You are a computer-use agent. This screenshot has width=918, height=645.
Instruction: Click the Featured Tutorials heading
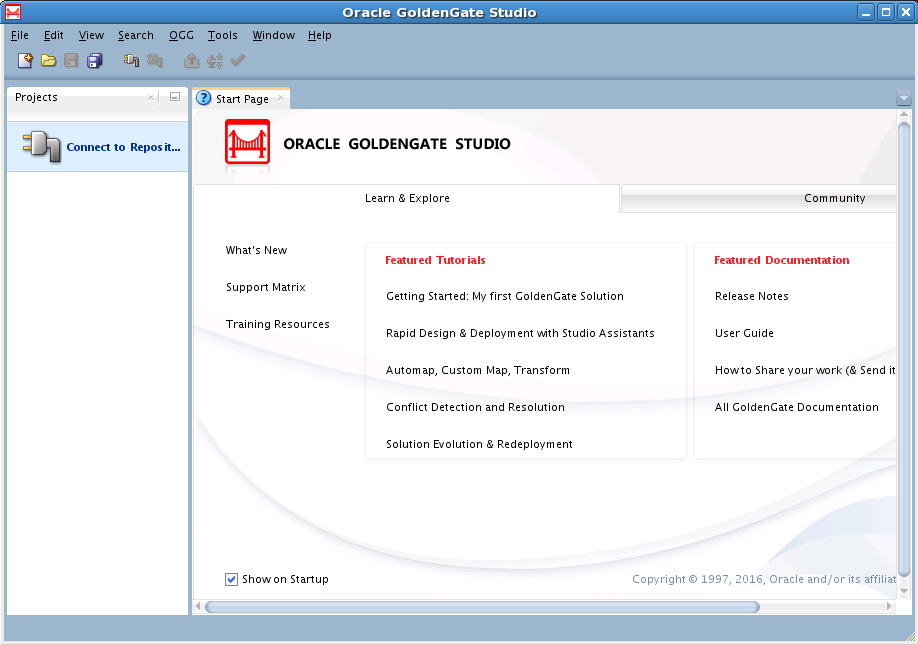pos(435,260)
